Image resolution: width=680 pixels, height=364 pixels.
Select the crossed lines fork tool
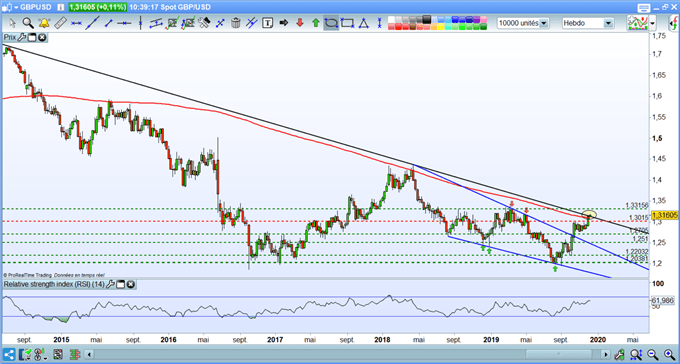pyautogui.click(x=252, y=23)
